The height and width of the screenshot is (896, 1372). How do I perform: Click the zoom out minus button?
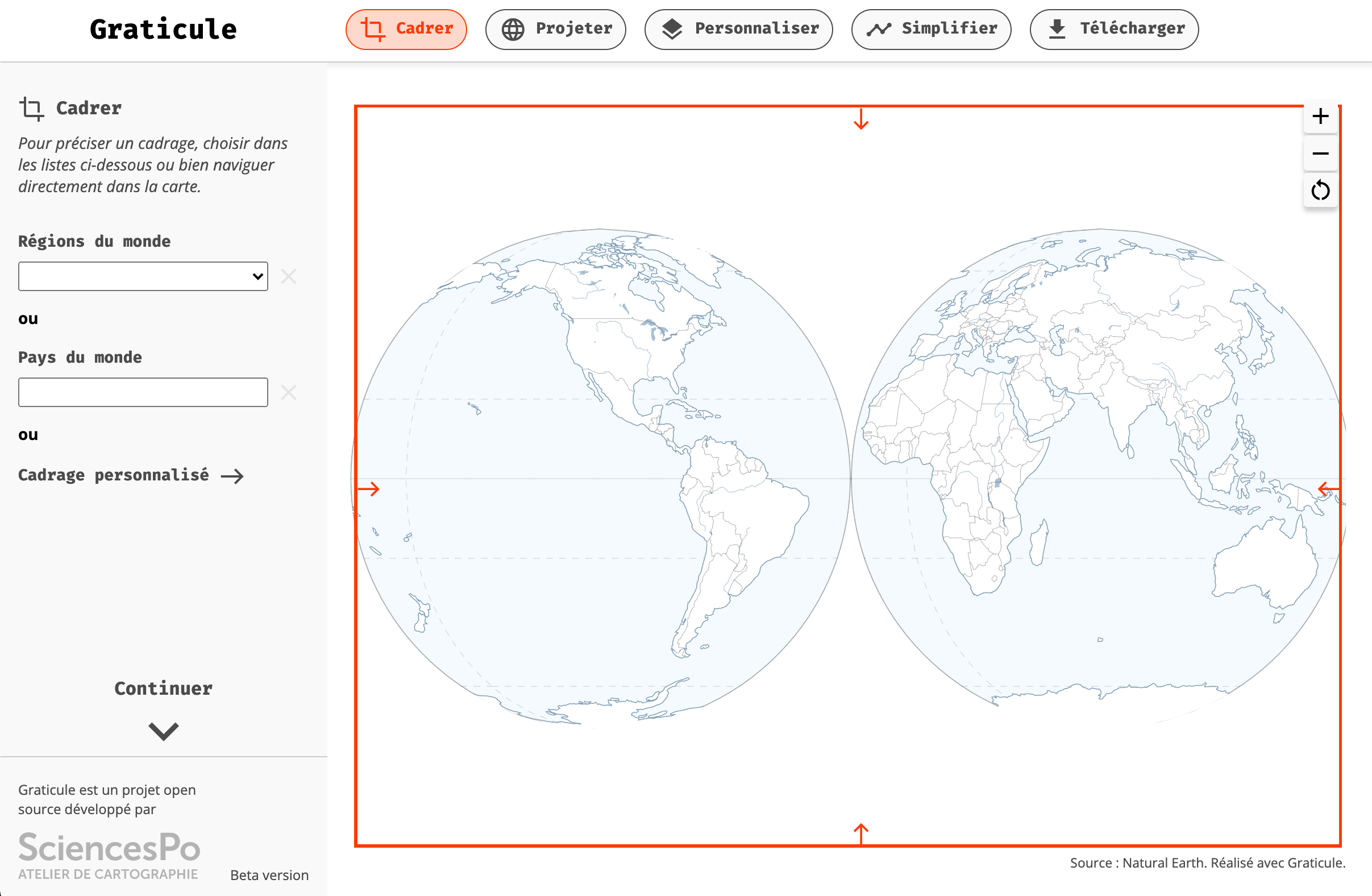pyautogui.click(x=1320, y=154)
